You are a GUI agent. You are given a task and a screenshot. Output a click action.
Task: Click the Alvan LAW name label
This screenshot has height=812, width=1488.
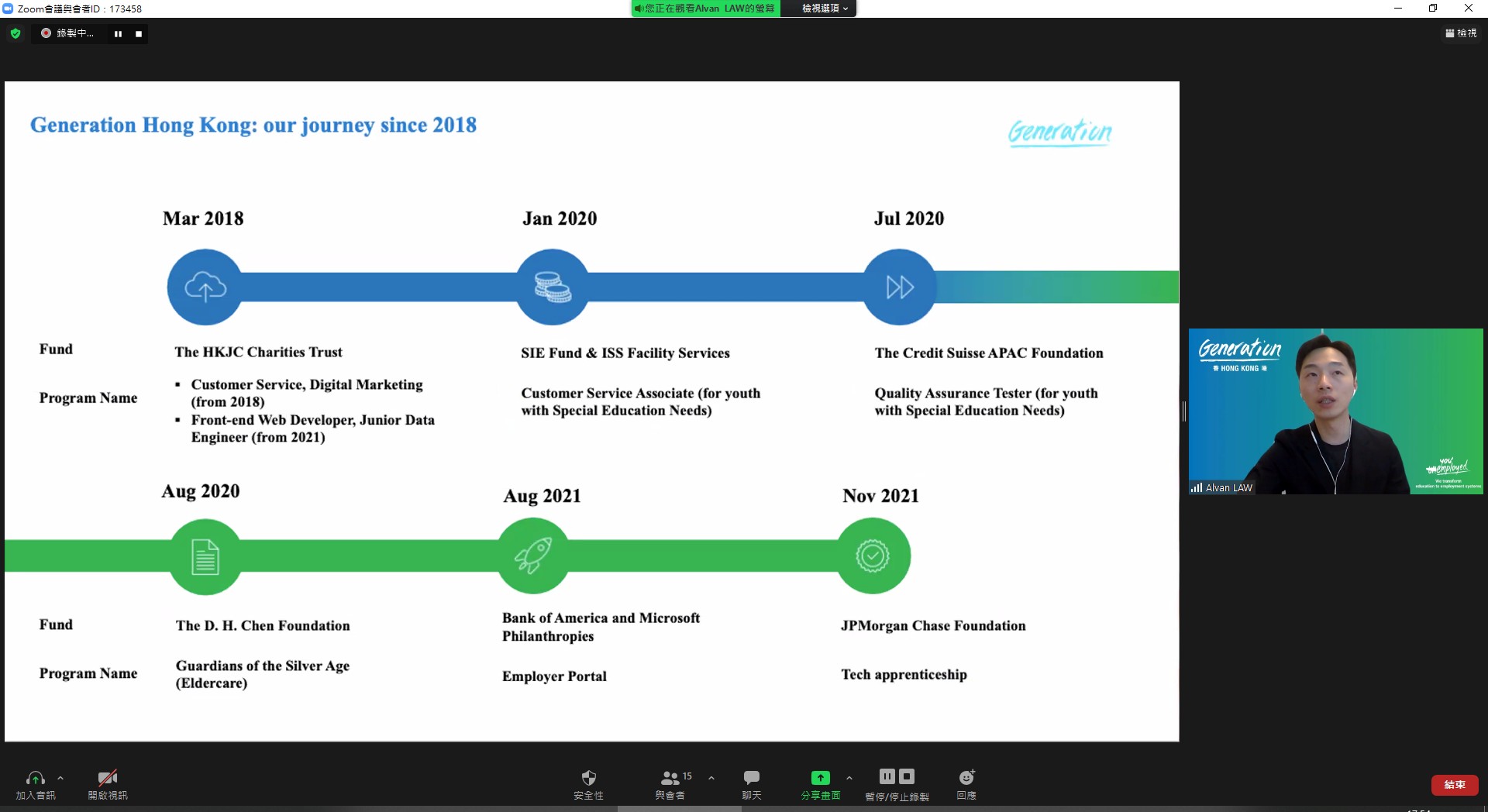(1228, 487)
